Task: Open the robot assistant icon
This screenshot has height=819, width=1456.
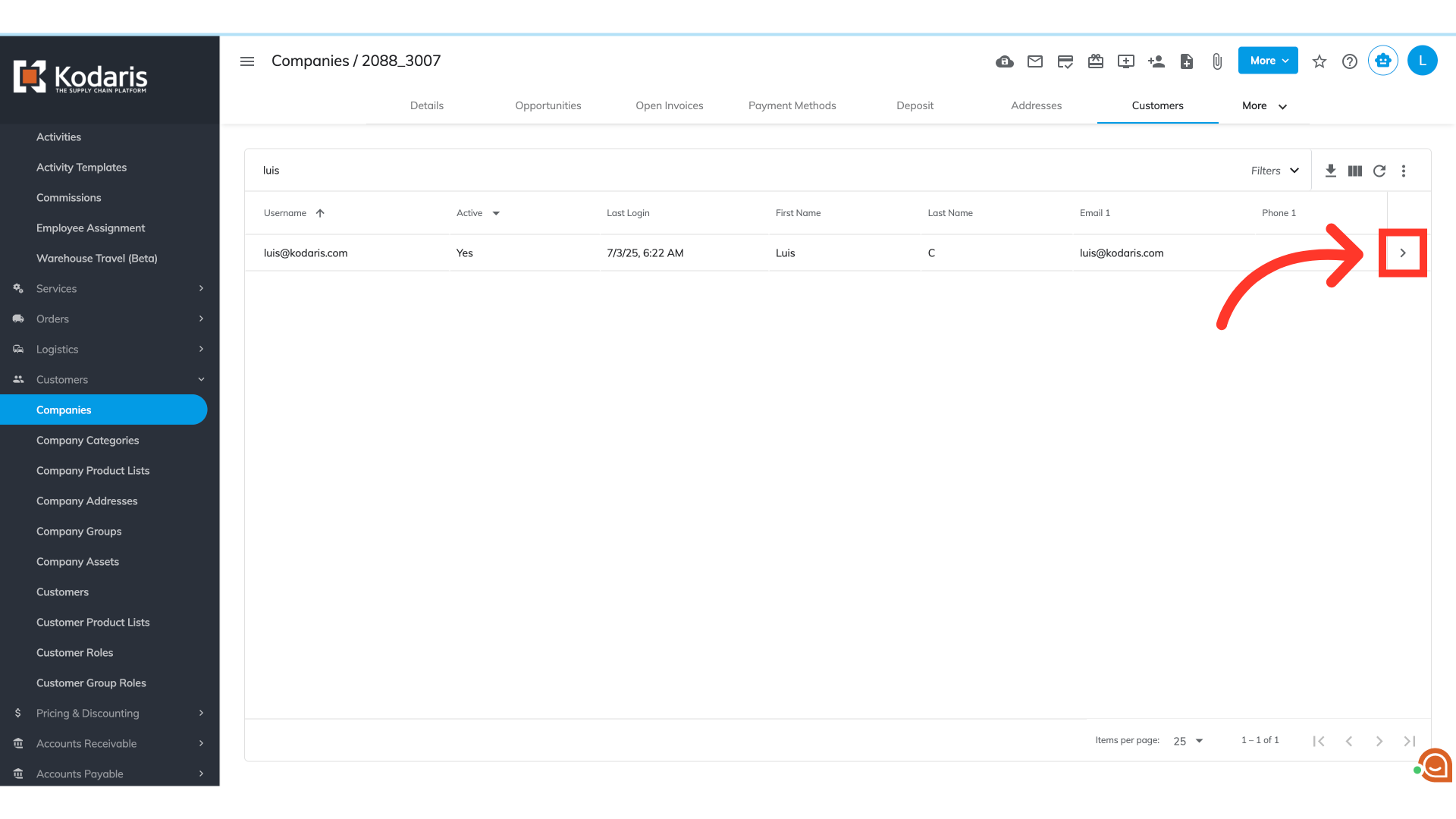Action: coord(1383,61)
